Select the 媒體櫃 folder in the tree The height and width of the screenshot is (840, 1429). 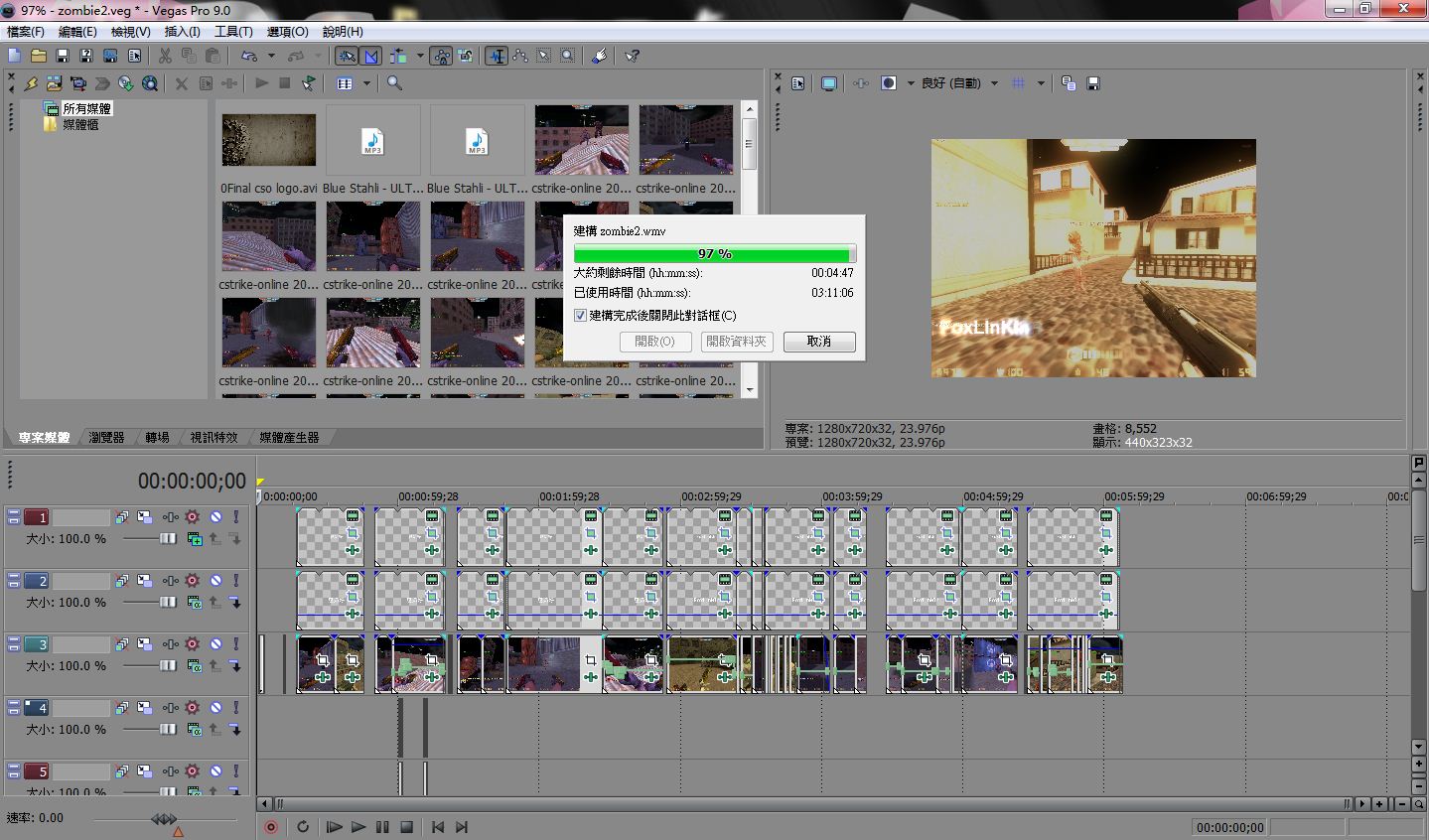coord(80,124)
